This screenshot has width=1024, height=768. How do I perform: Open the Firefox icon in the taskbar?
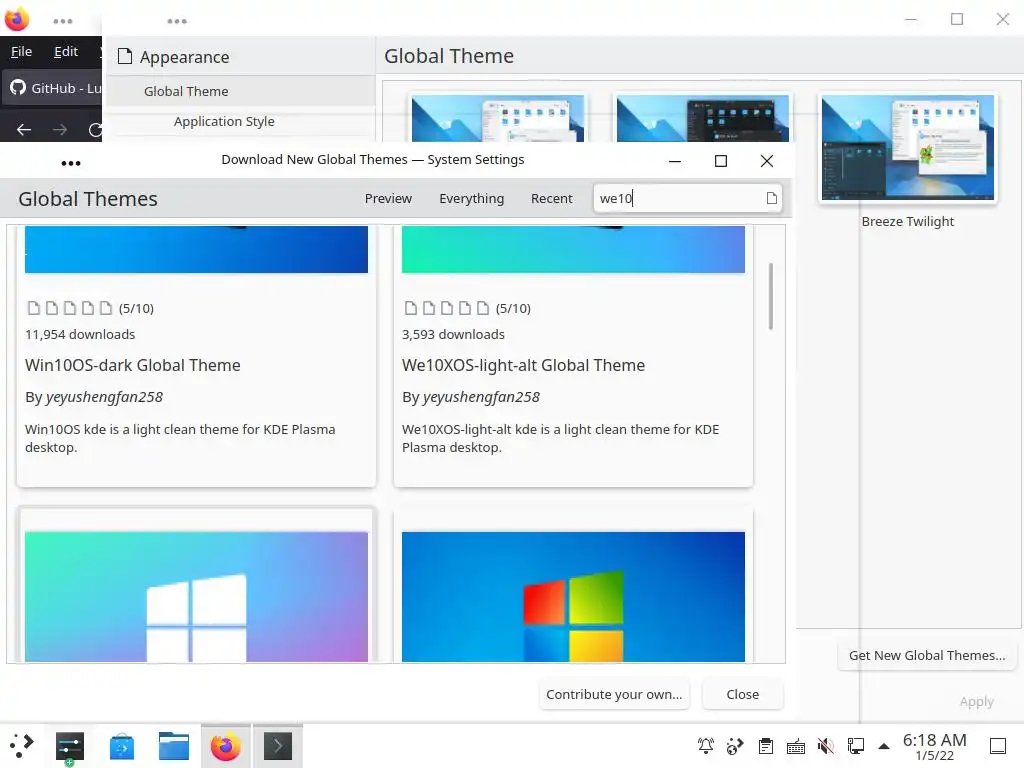(225, 746)
